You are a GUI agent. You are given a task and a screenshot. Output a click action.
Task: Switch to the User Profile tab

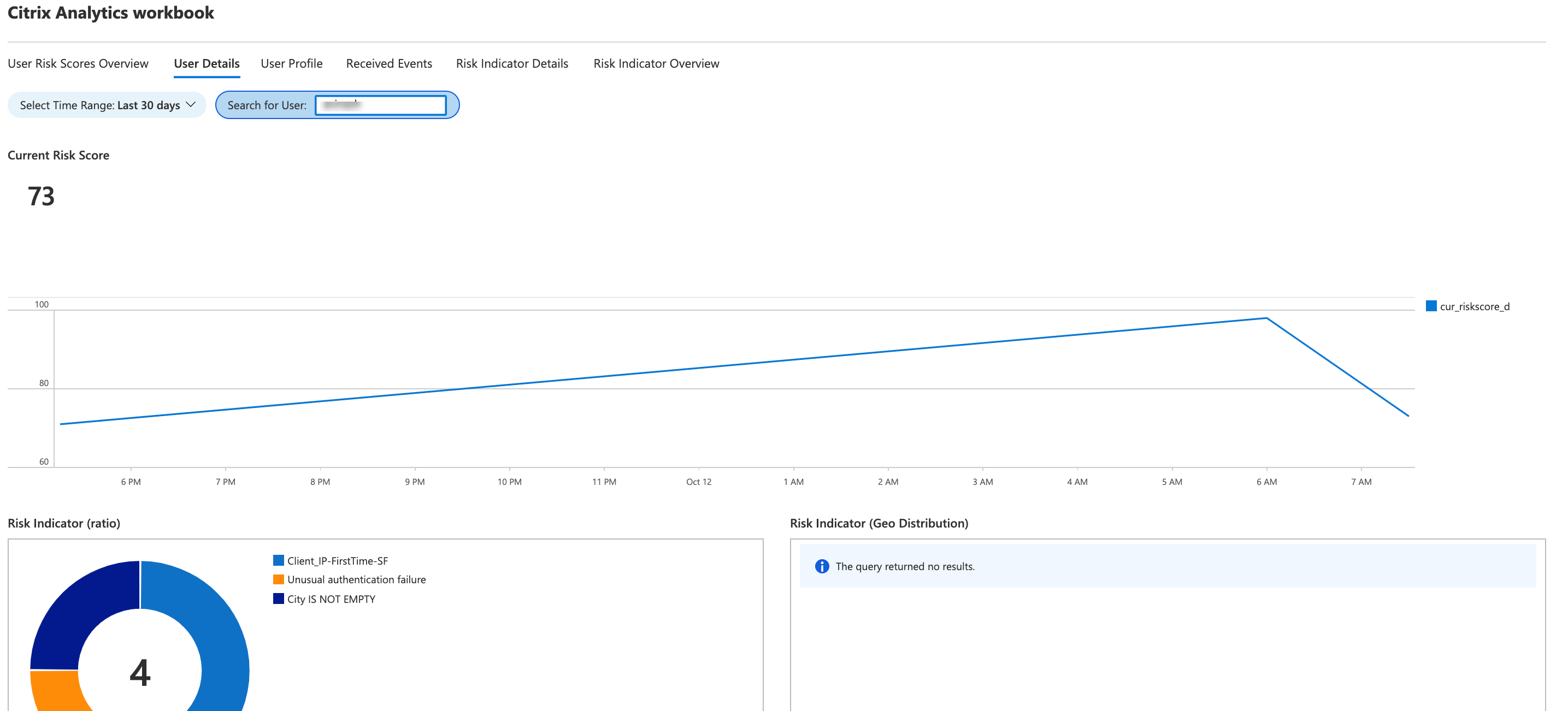[x=292, y=63]
